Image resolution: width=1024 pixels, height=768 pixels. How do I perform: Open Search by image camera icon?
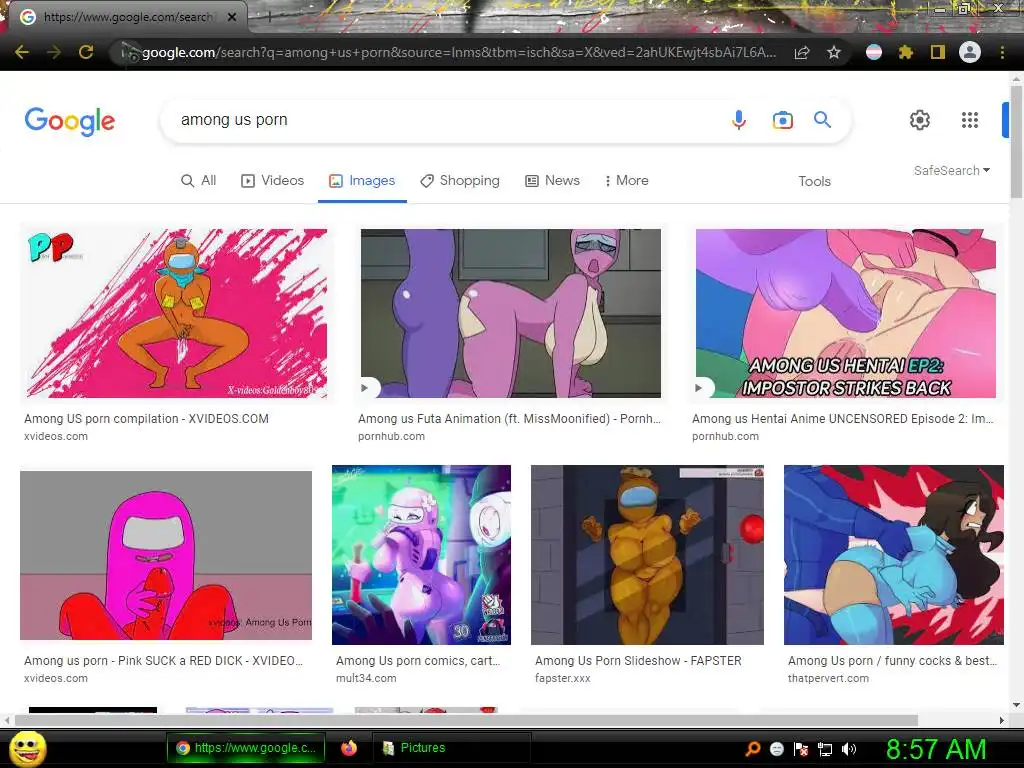(782, 120)
